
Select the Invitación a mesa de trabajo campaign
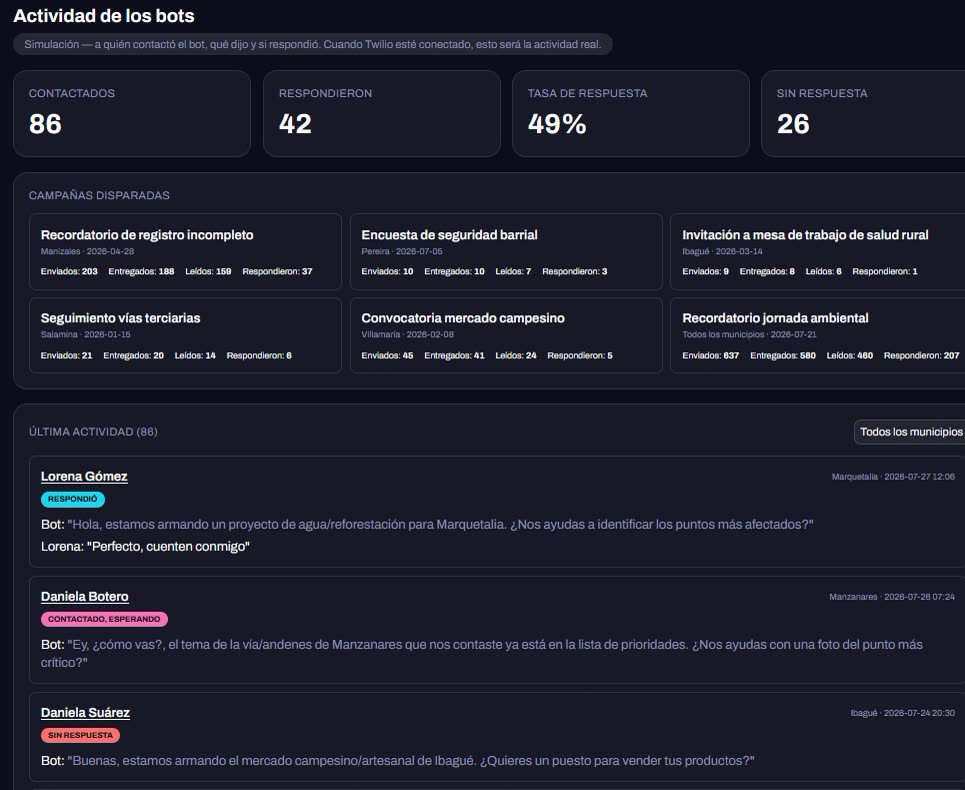(x=818, y=252)
